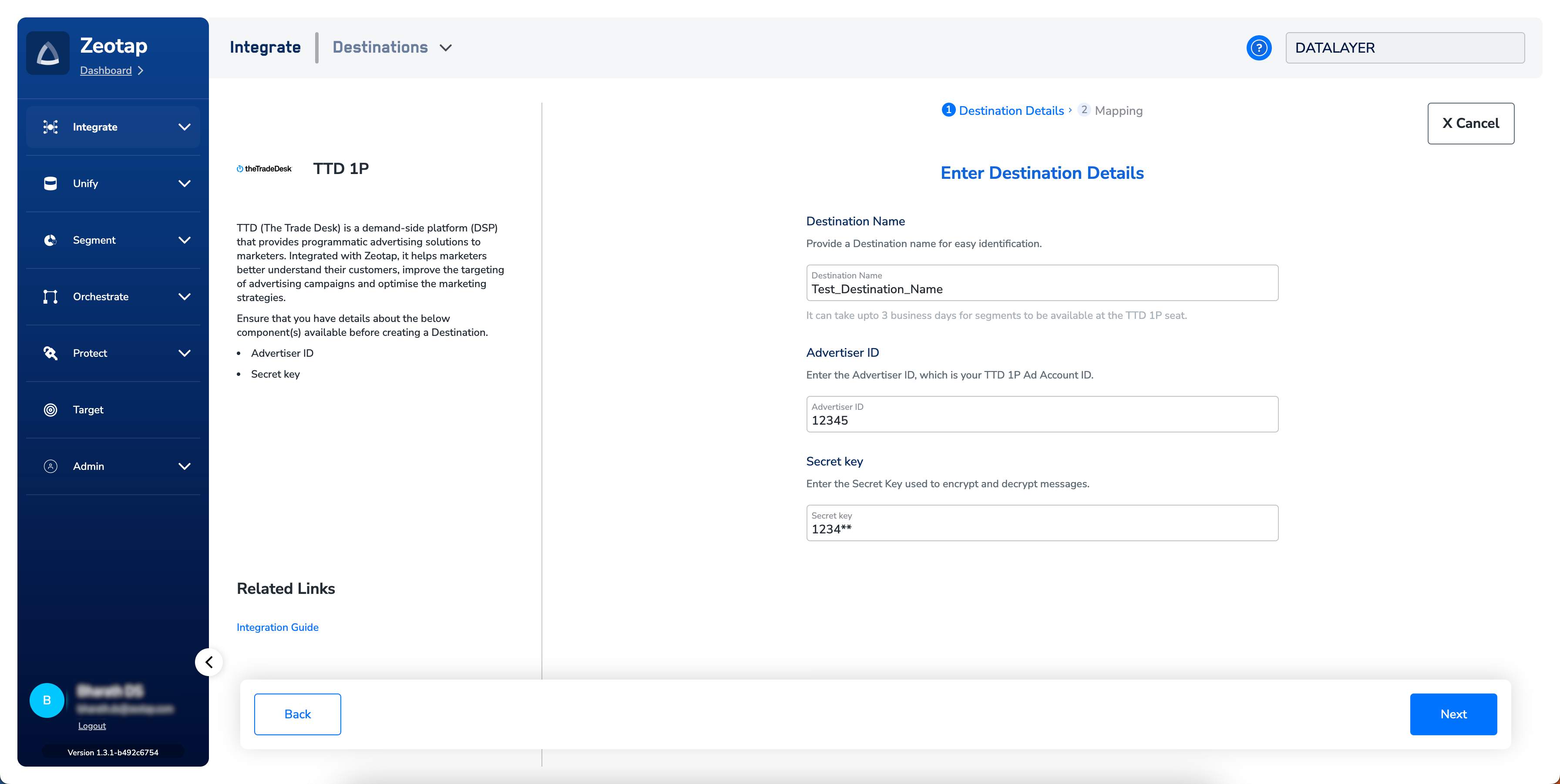Click the X Cancel button

(1470, 124)
